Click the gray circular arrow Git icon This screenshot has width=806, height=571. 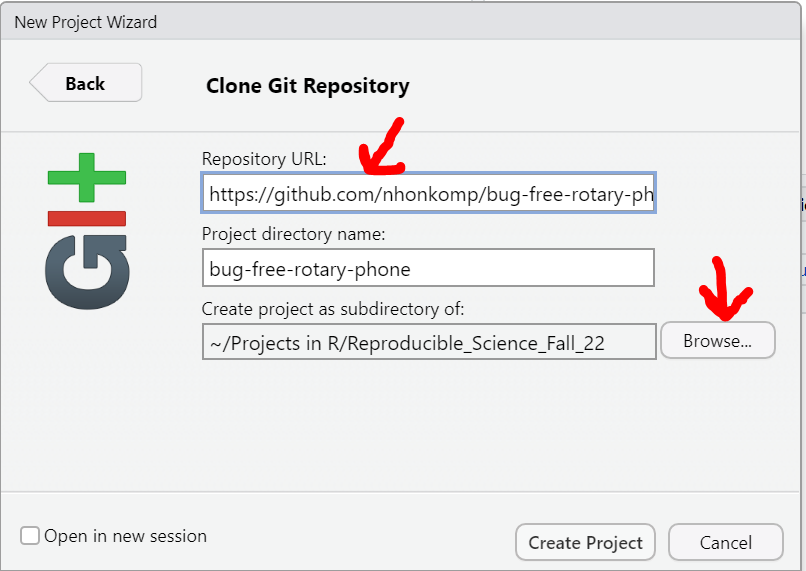coord(87,272)
